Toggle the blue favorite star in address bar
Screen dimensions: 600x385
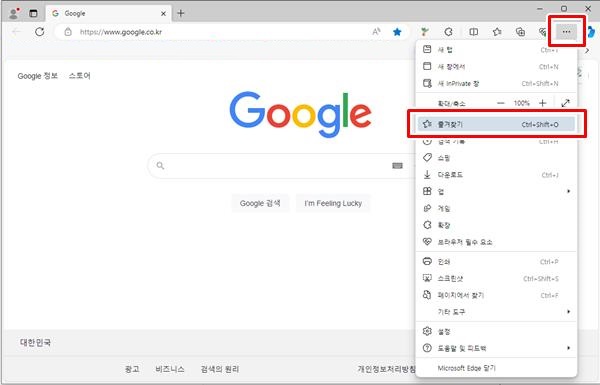pos(397,32)
